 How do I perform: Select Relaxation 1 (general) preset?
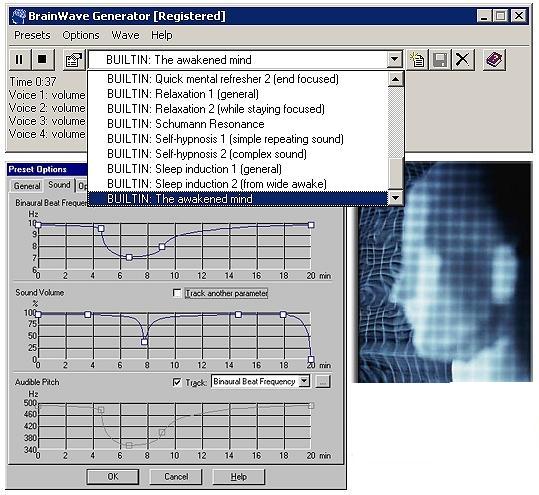click(238, 94)
